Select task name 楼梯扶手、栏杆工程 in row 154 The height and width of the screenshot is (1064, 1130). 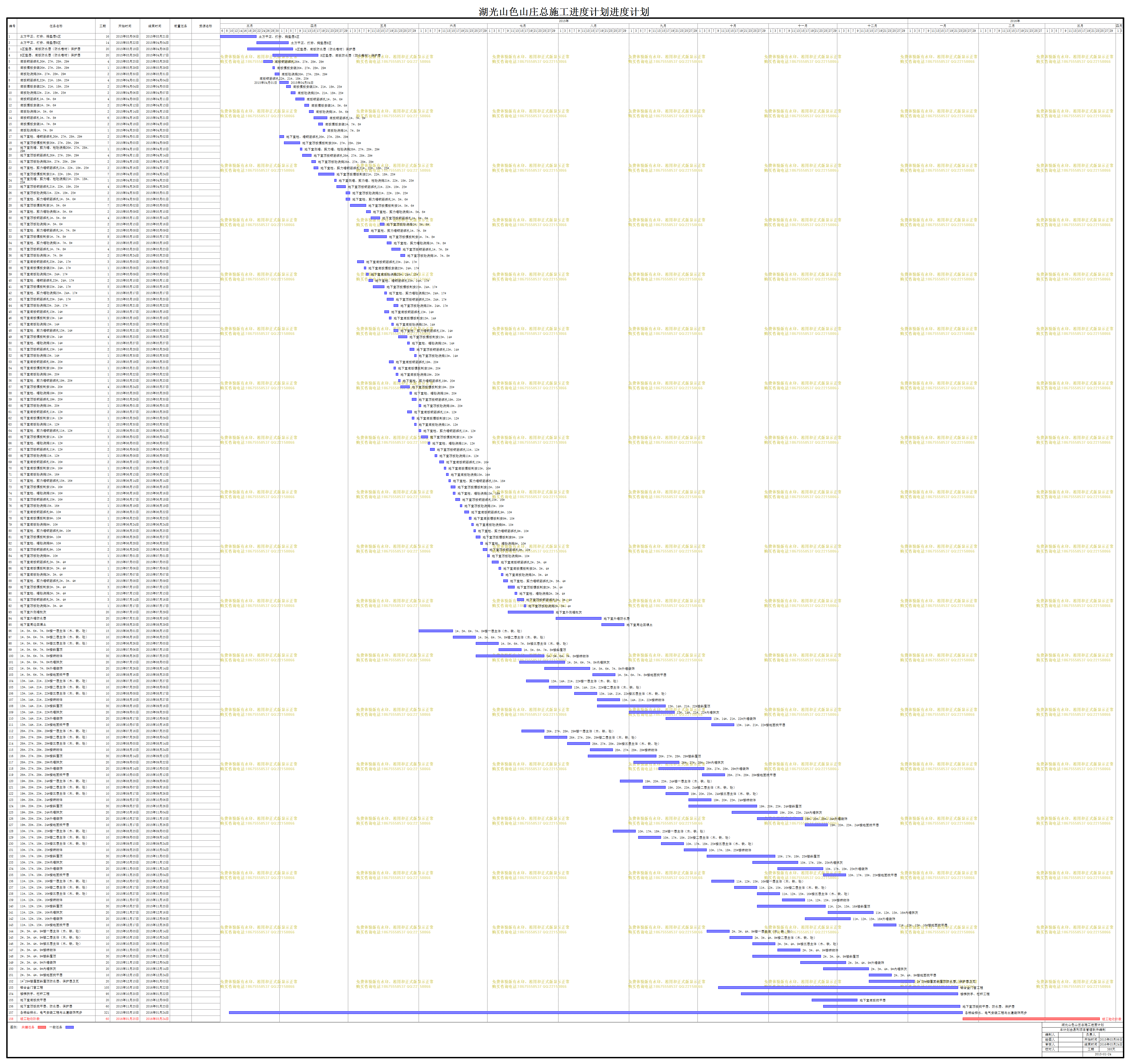coord(35,994)
